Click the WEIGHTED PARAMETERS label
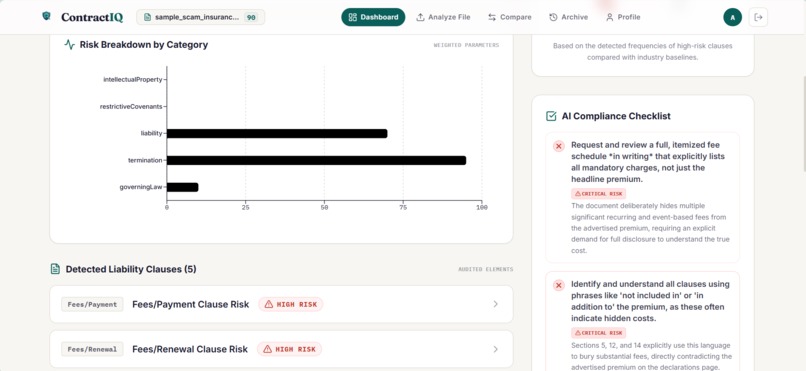 [466, 45]
